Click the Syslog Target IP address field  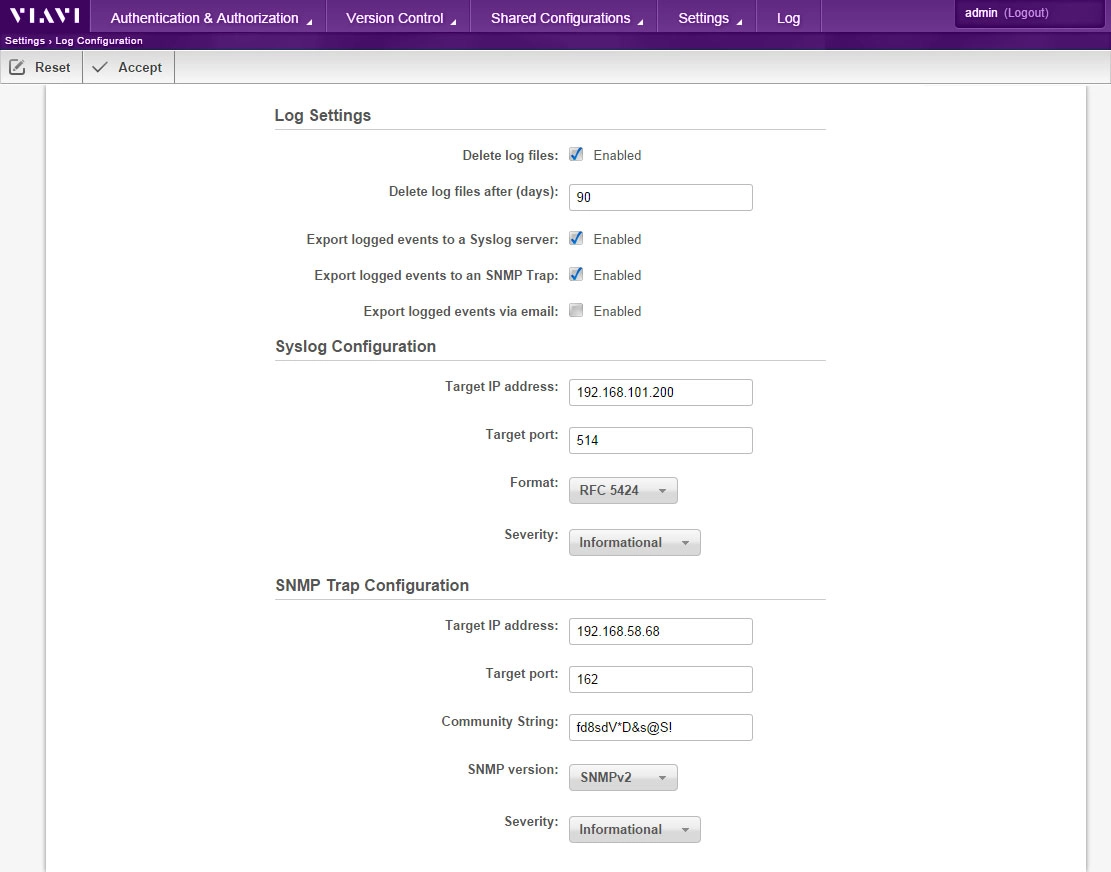pos(660,392)
